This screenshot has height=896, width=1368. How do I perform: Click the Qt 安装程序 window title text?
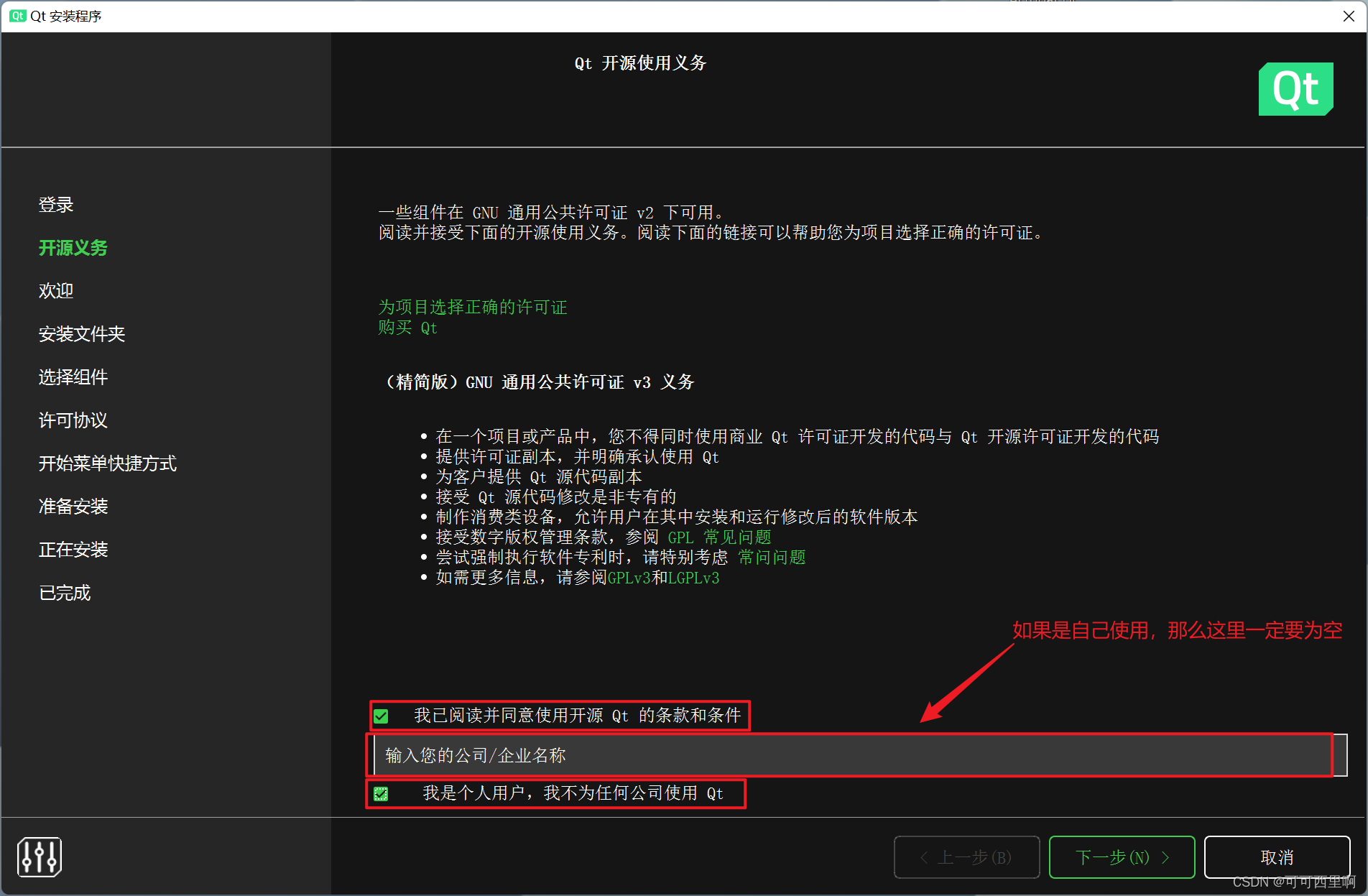pyautogui.click(x=65, y=16)
